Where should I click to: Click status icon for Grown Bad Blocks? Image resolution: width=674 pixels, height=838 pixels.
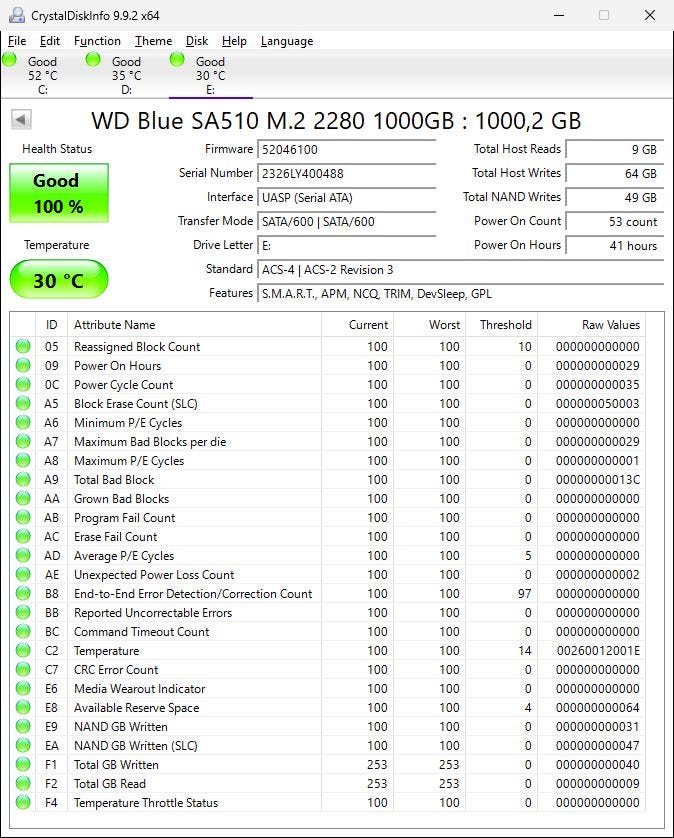click(x=23, y=498)
